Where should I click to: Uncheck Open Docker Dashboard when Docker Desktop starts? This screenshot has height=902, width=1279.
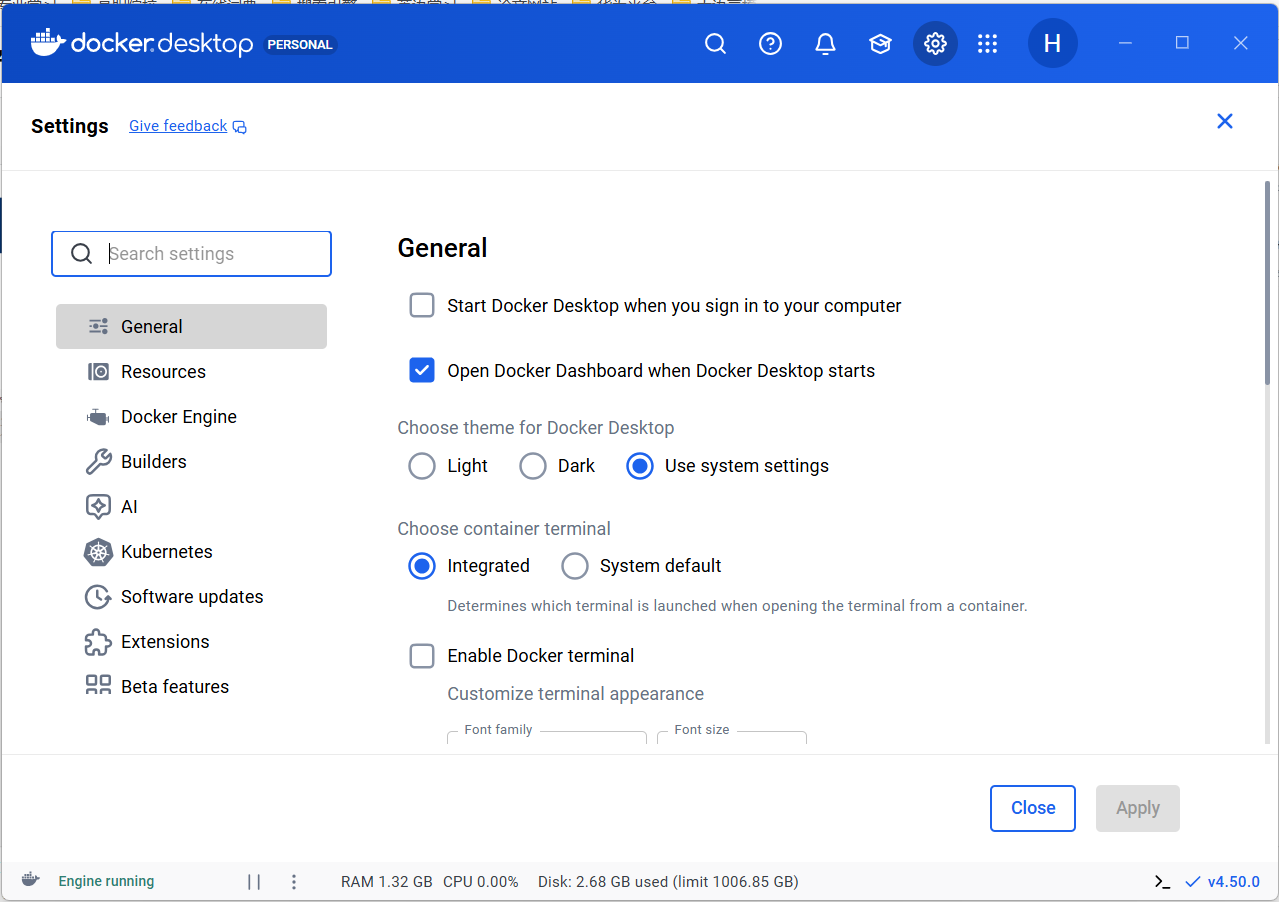[422, 370]
